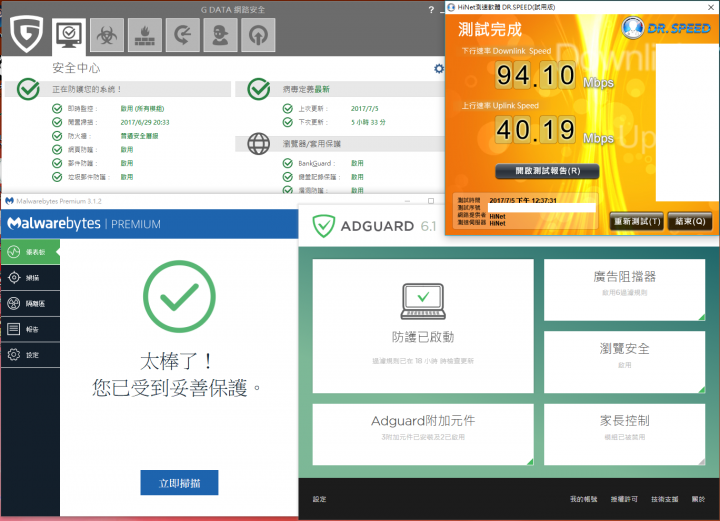Click the G DATA shield logo
720x521 pixels.
27,34
